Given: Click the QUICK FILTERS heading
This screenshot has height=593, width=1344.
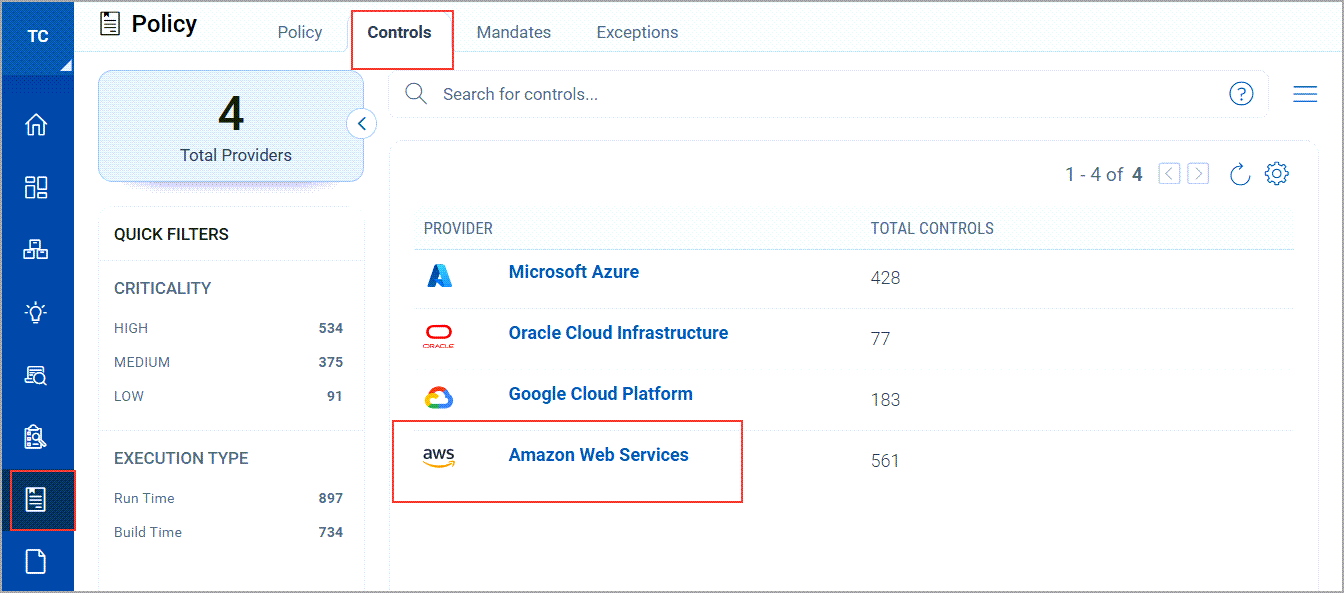Looking at the screenshot, I should click(171, 234).
